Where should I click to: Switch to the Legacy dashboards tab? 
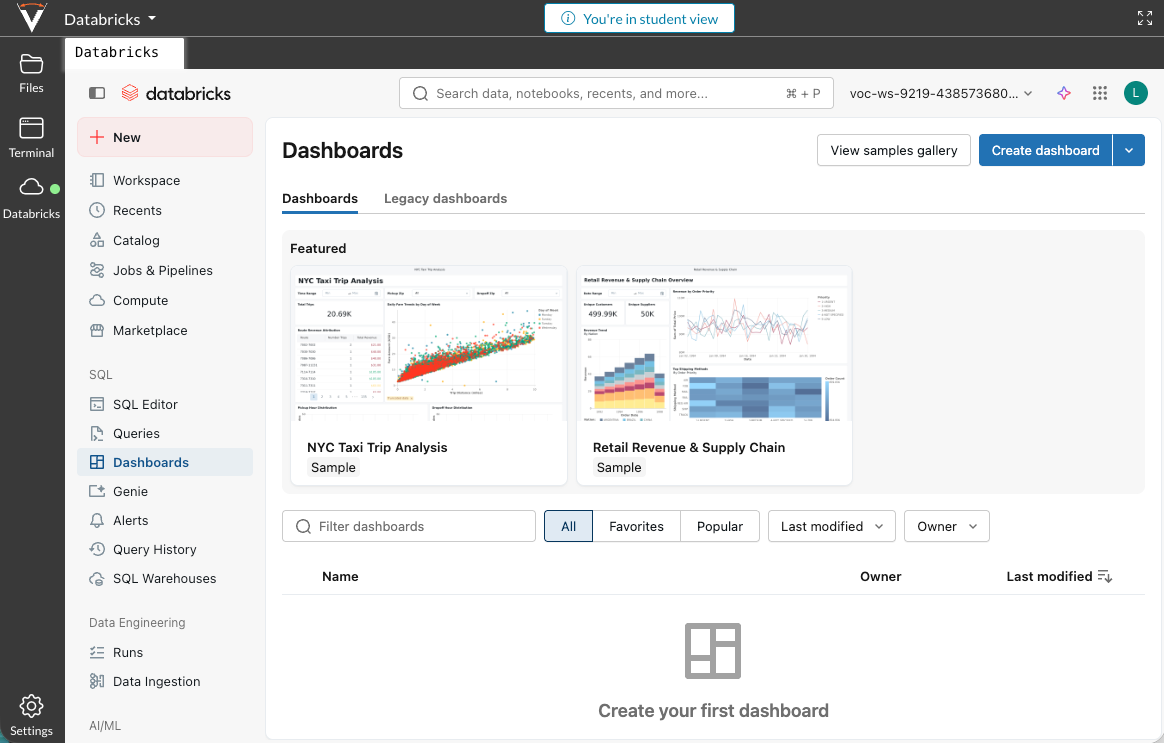[445, 199]
